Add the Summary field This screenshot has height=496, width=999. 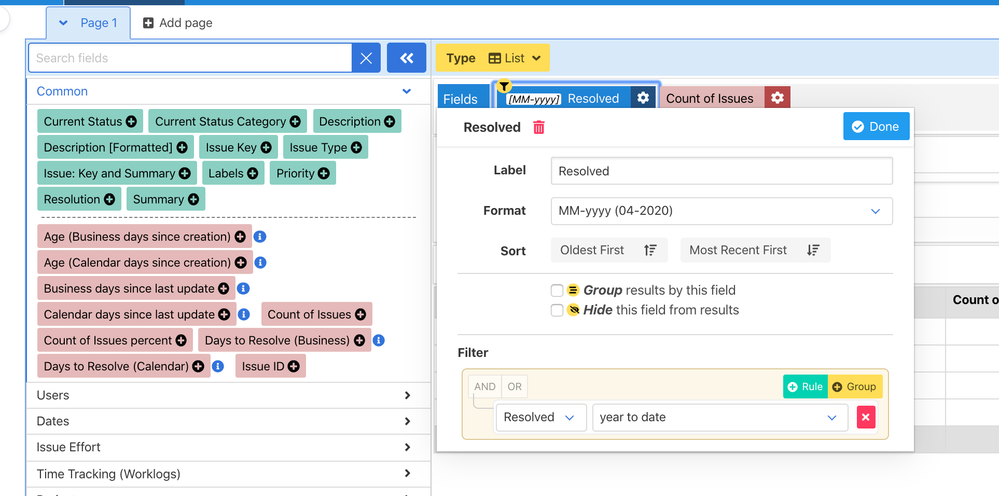pyautogui.click(x=194, y=199)
